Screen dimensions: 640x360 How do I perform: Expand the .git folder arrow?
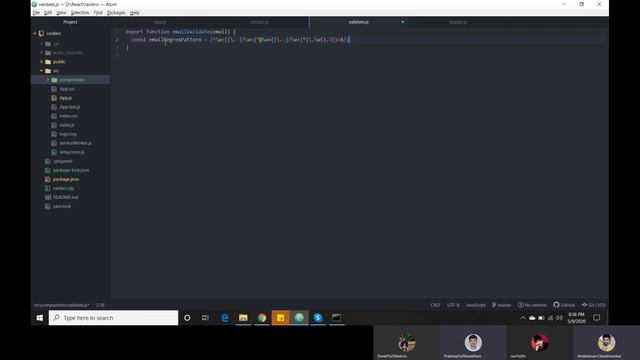42,44
